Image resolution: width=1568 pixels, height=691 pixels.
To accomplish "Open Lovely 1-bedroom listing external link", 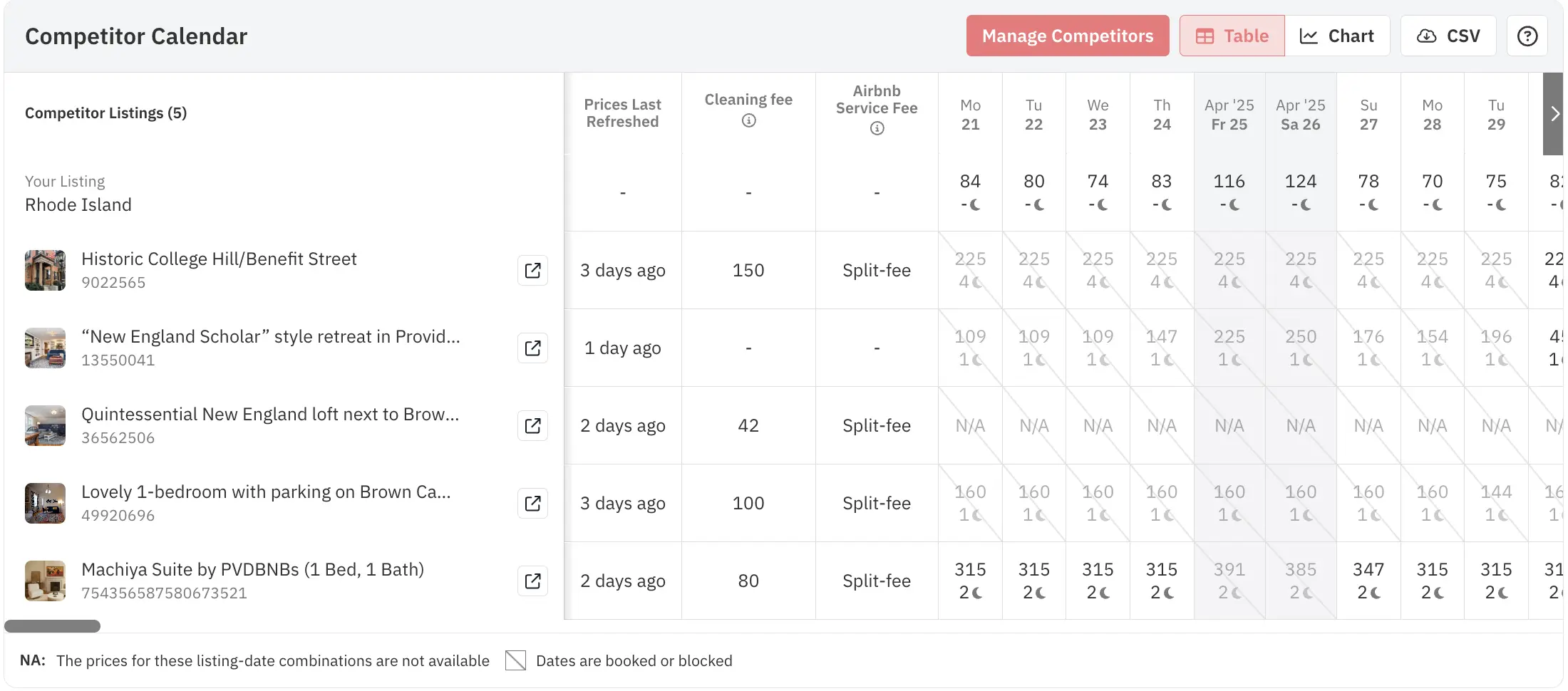I will point(532,504).
